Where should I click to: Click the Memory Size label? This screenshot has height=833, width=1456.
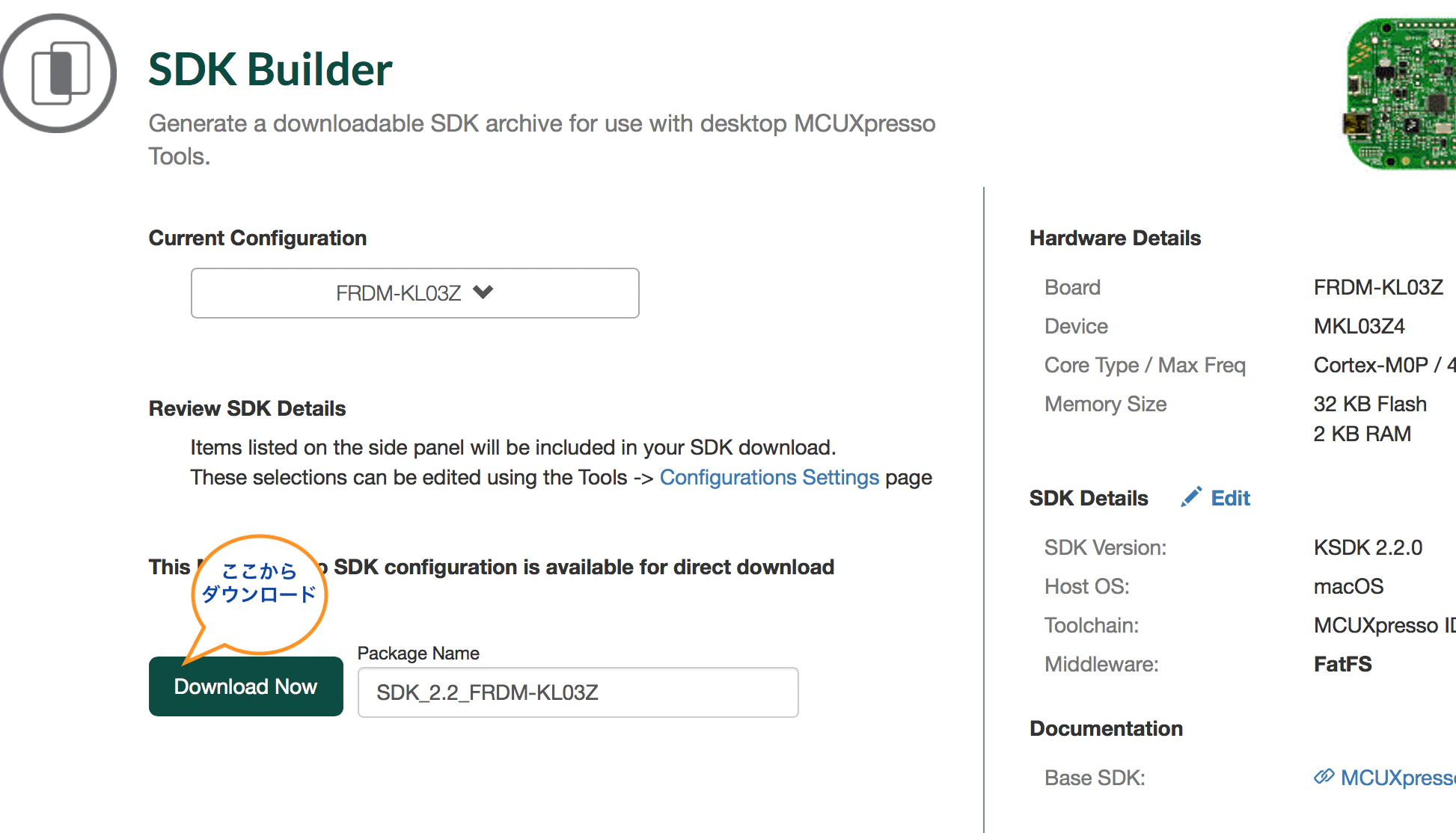pos(1105,404)
